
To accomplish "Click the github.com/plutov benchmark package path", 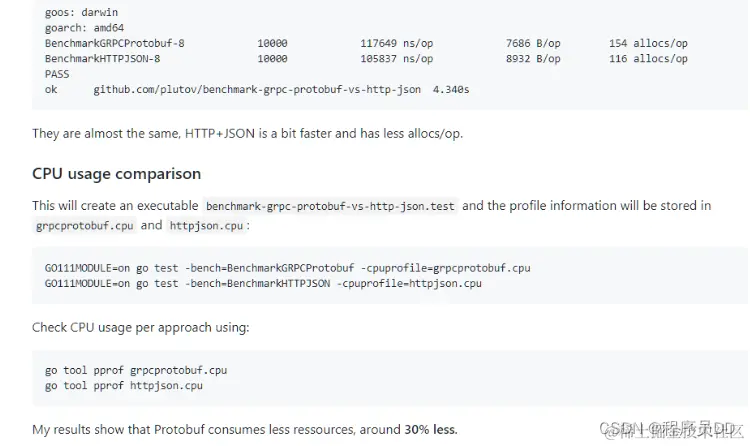I will click(260, 90).
